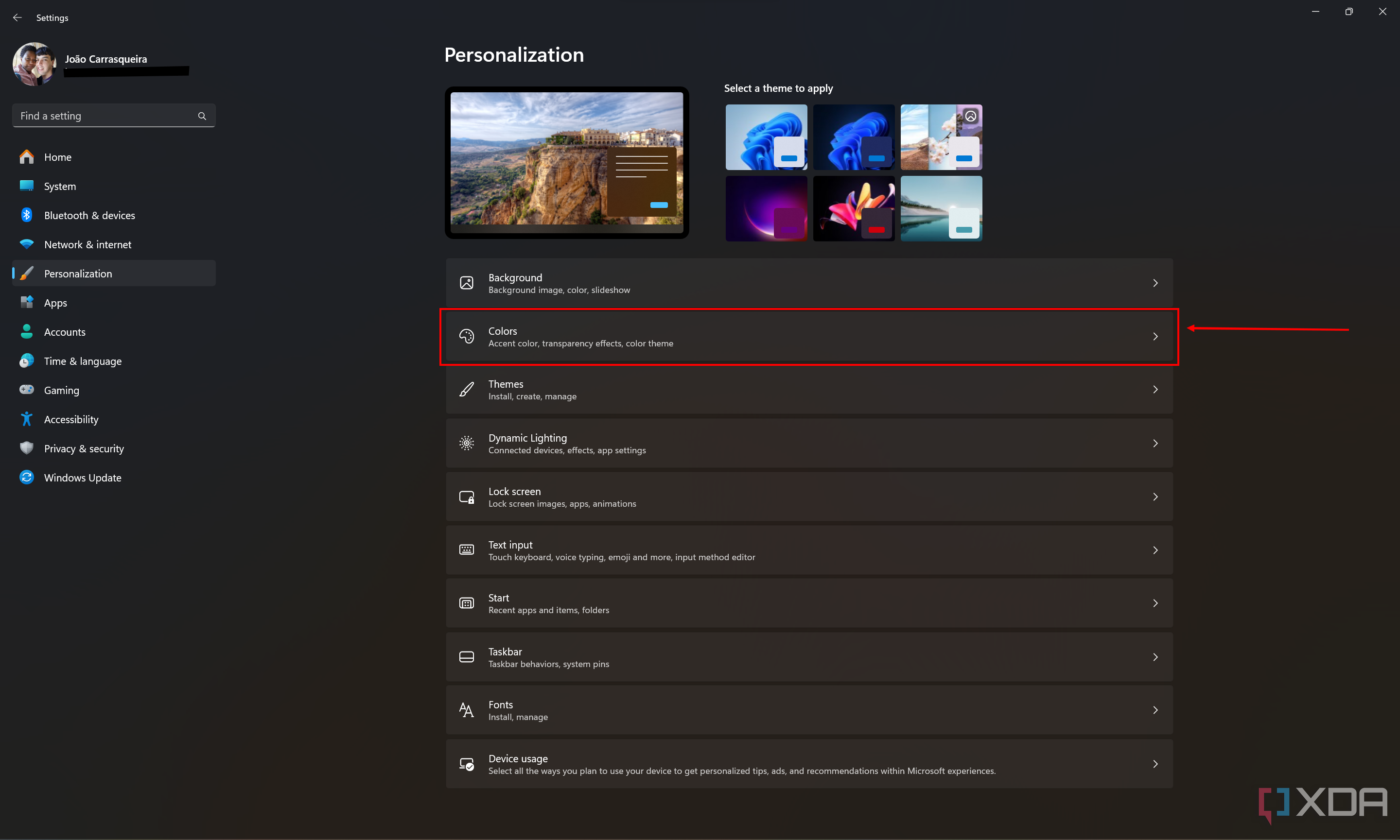Expand the Background settings chevron

[1155, 283]
